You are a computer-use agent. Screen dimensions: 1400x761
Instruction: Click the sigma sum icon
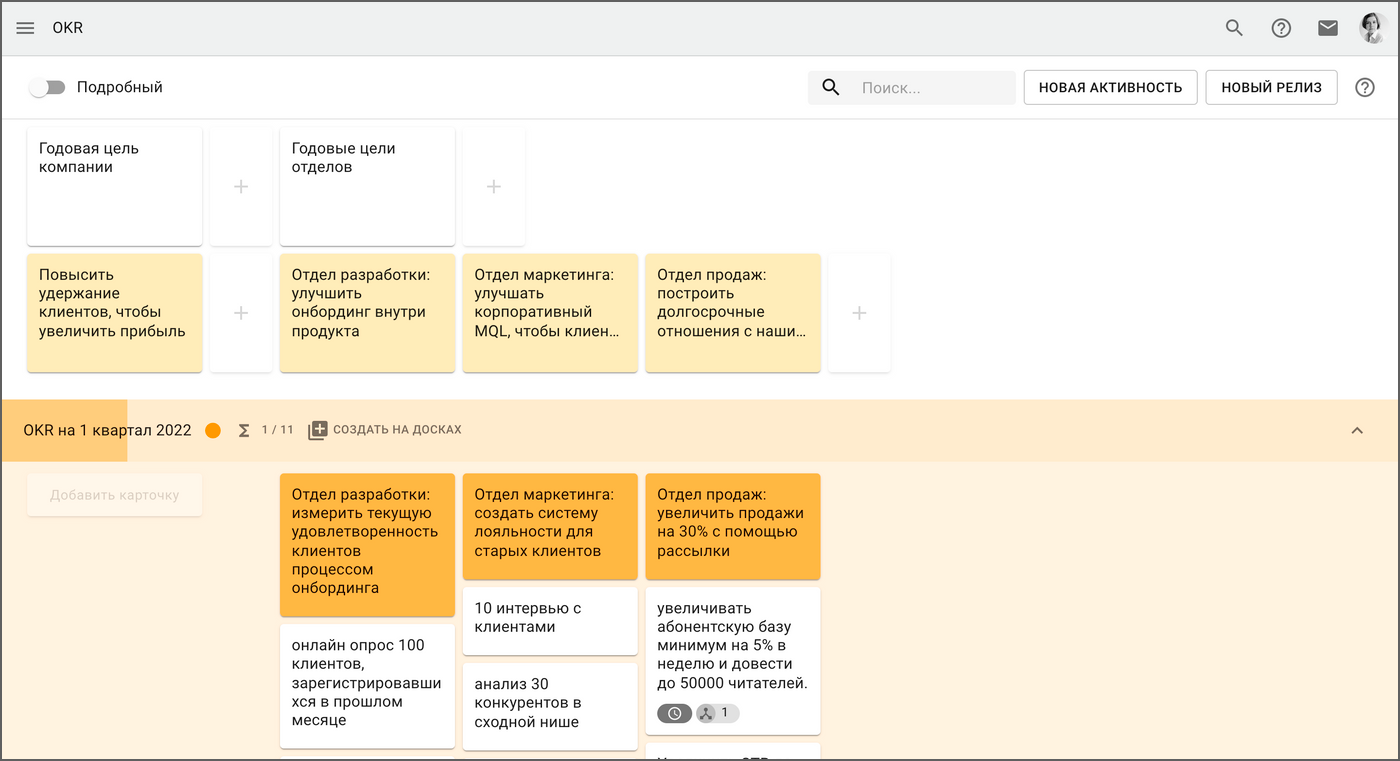244,430
